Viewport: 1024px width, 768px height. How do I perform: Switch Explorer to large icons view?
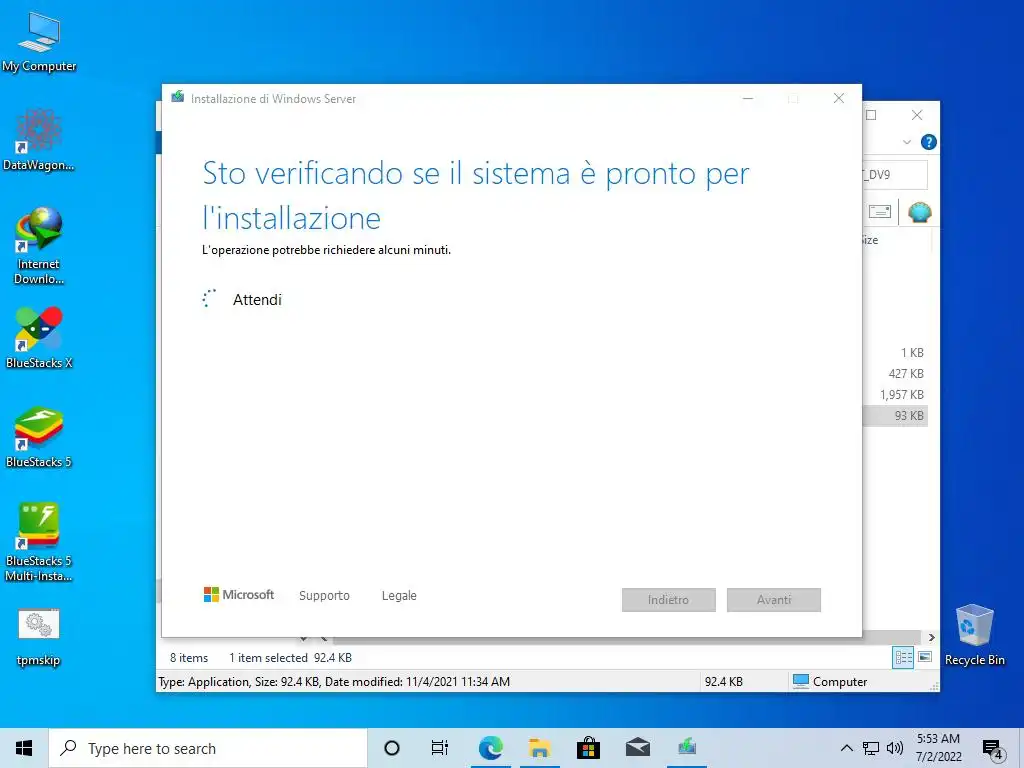(x=925, y=657)
